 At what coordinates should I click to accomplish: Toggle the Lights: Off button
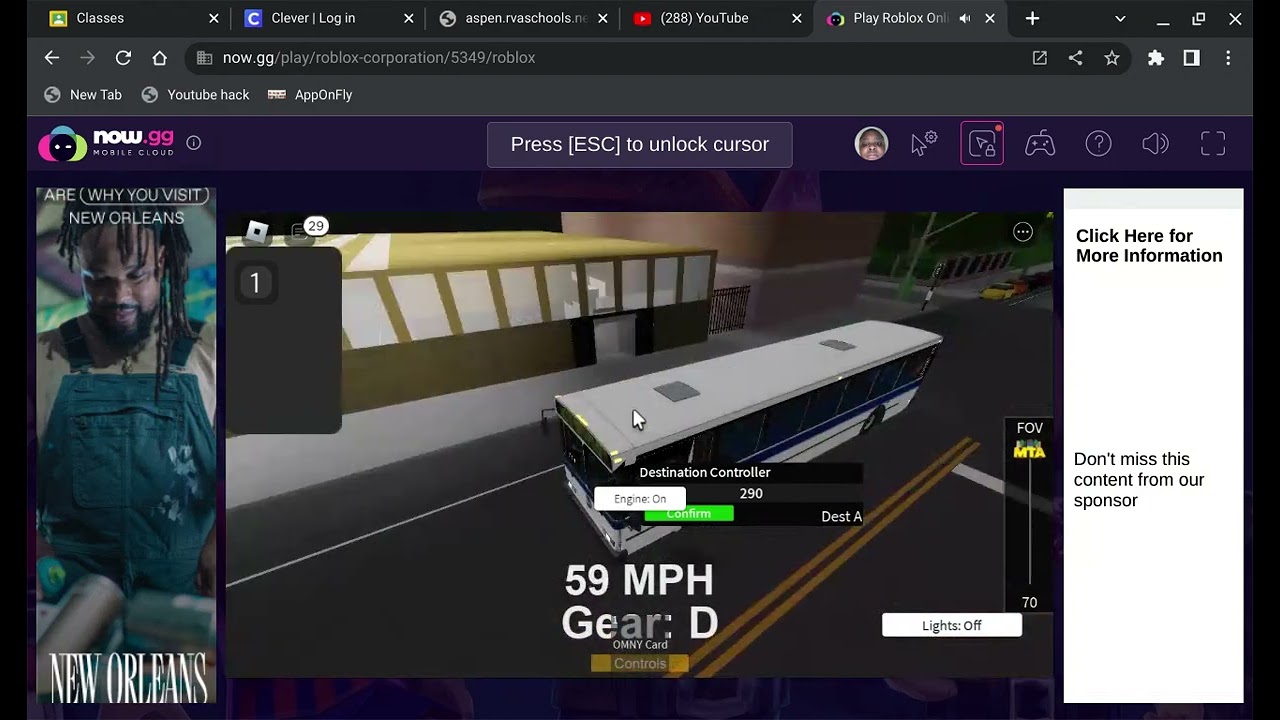952,626
